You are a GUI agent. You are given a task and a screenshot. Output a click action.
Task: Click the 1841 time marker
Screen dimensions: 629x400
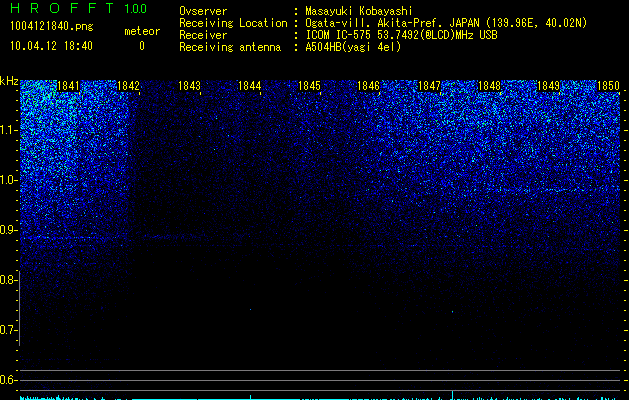click(x=68, y=86)
